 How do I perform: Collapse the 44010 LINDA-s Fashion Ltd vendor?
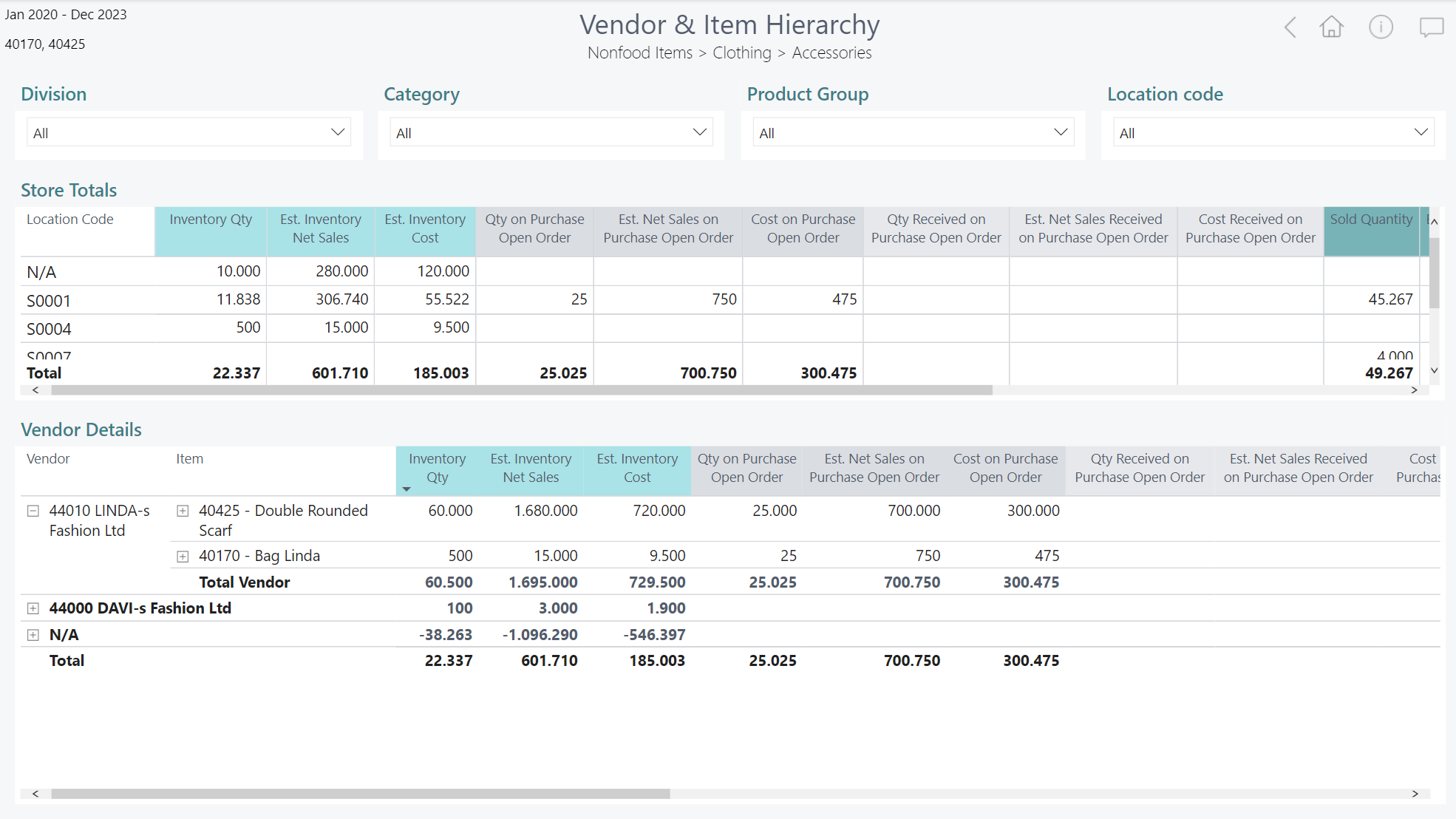click(x=33, y=511)
